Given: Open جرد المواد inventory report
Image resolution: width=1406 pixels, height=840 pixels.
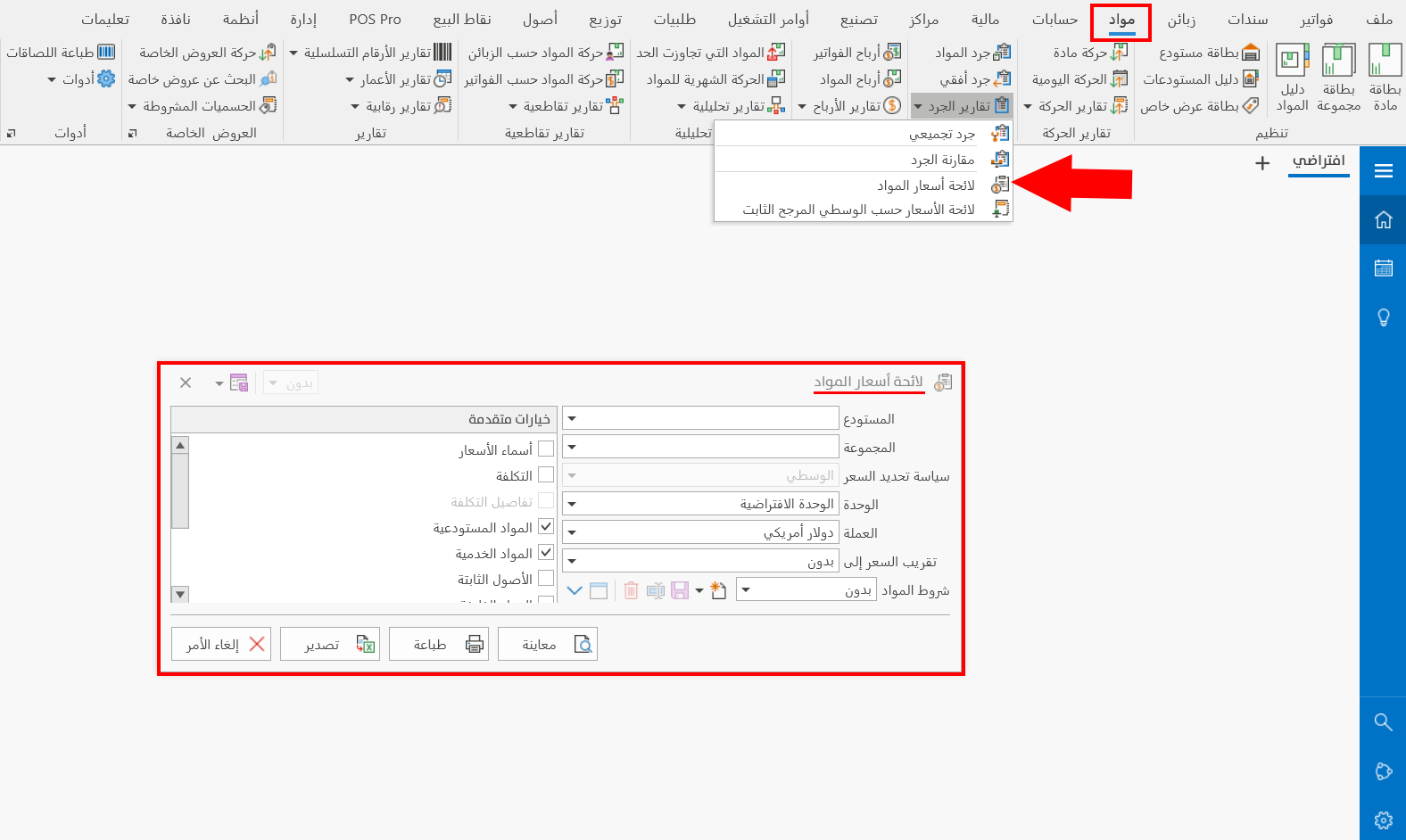Looking at the screenshot, I should 972,53.
